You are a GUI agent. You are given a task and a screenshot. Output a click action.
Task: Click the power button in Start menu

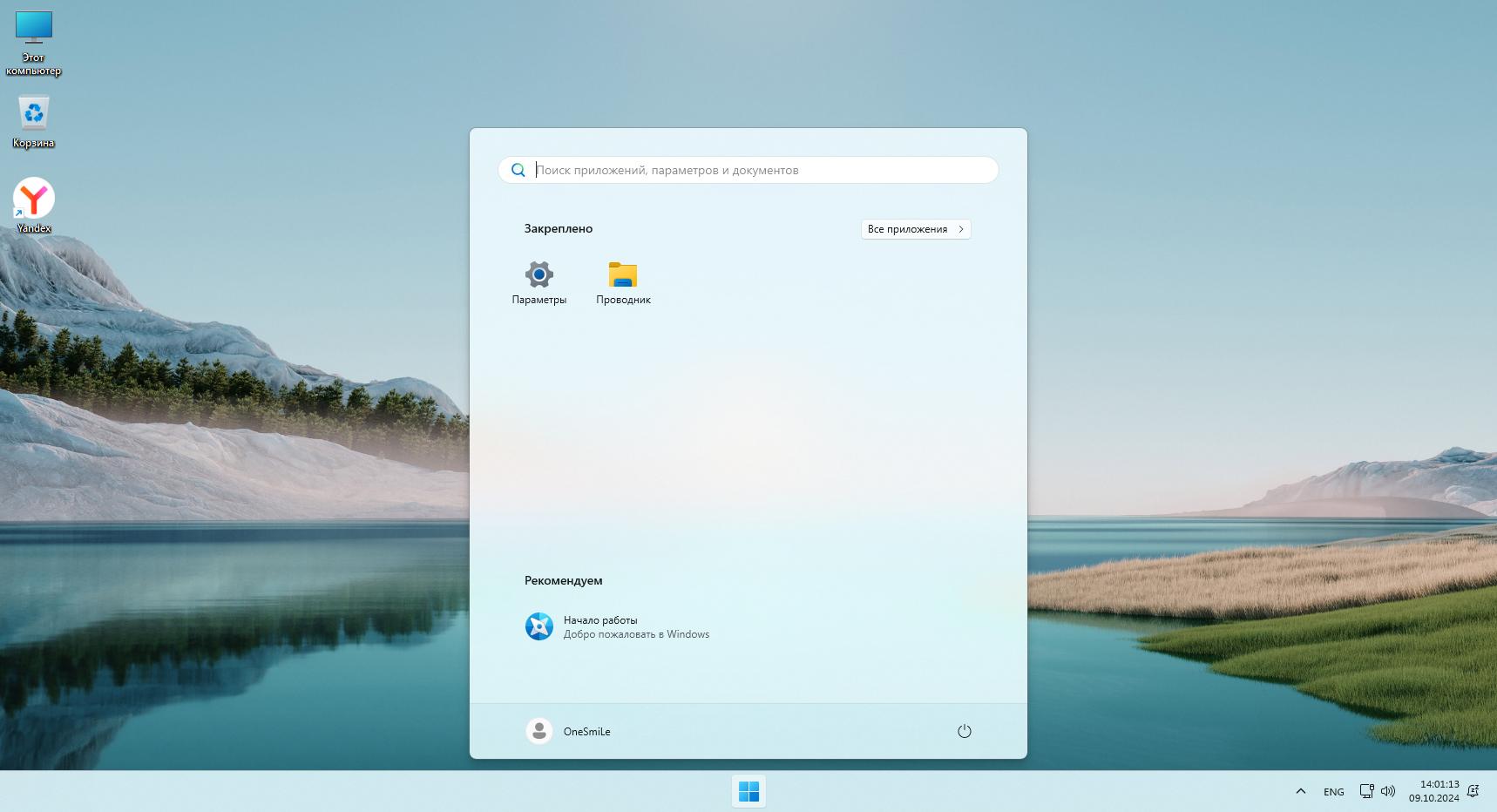(x=964, y=731)
